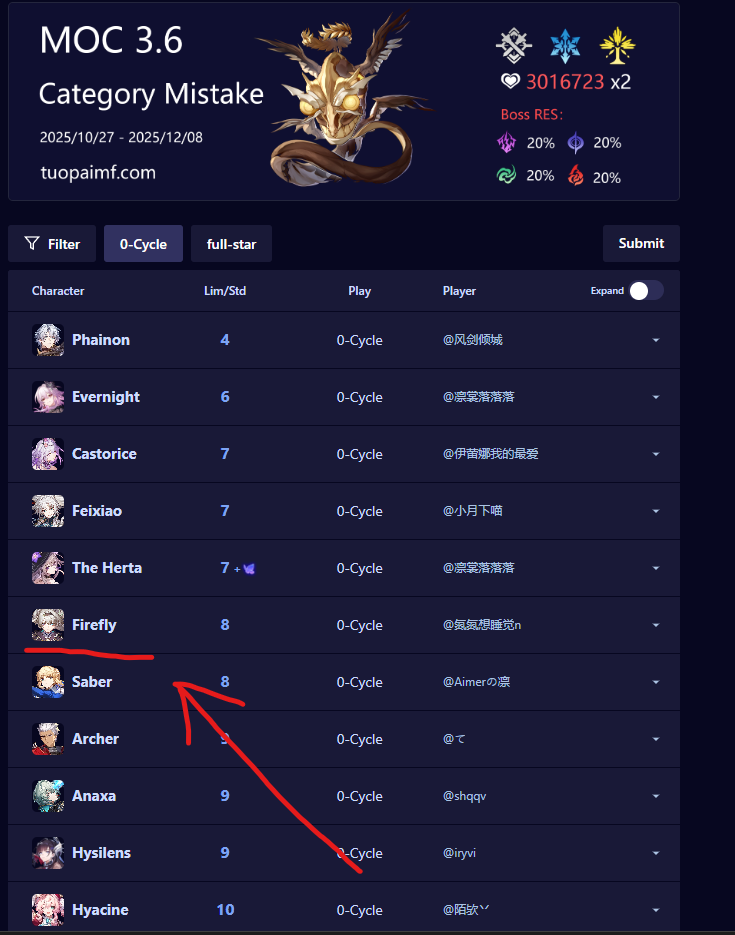Switch to the full-star tab
Screen dimensions: 735x935
231,244
